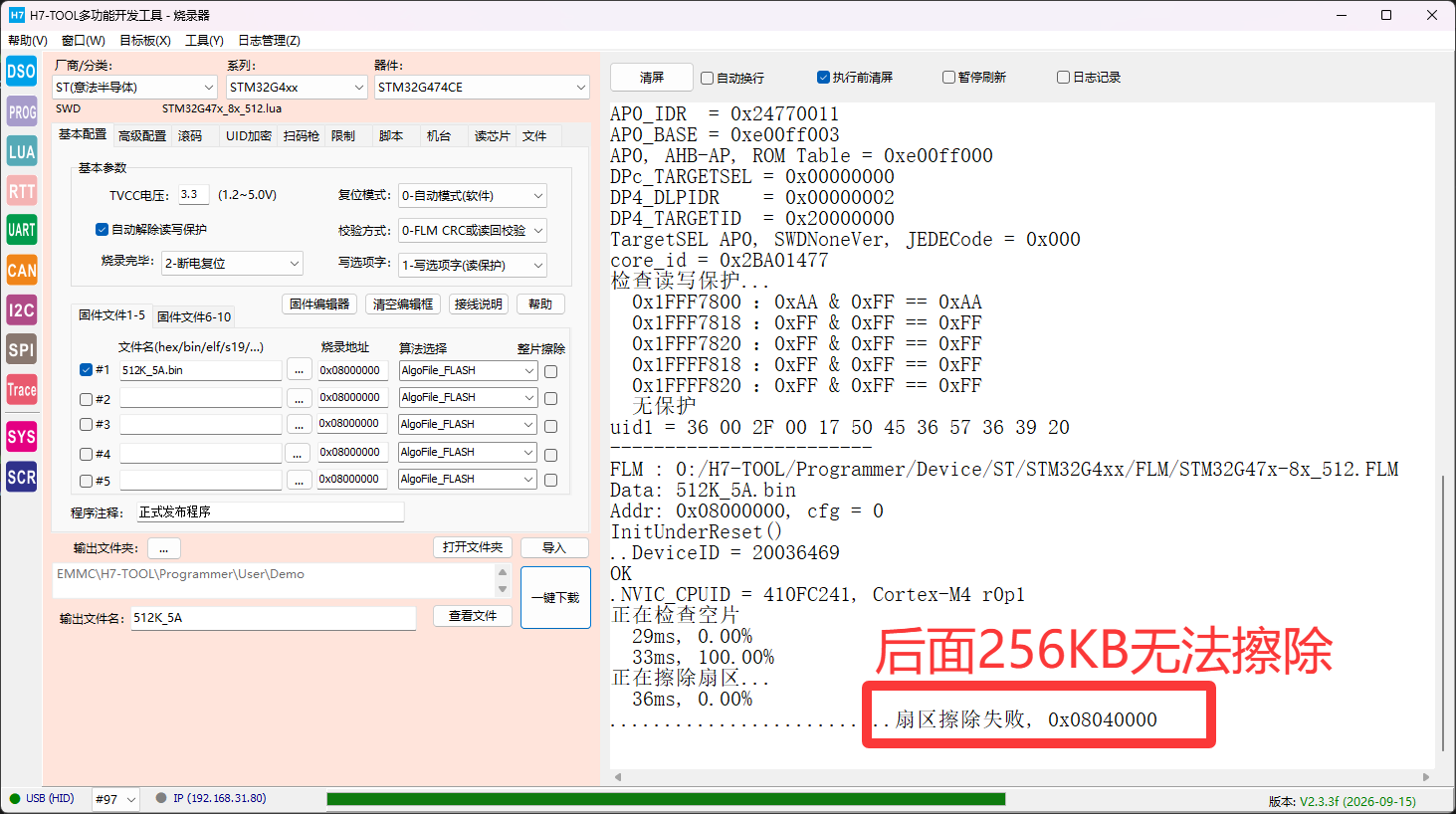
Task: Expand the 复位模式 dropdown
Action: pyautogui.click(x=473, y=196)
